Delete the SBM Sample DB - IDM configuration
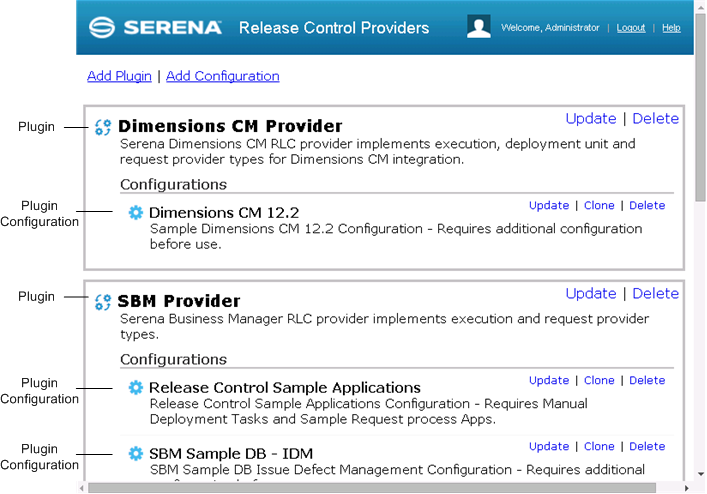Screen dimensions: 707x494 647,446
